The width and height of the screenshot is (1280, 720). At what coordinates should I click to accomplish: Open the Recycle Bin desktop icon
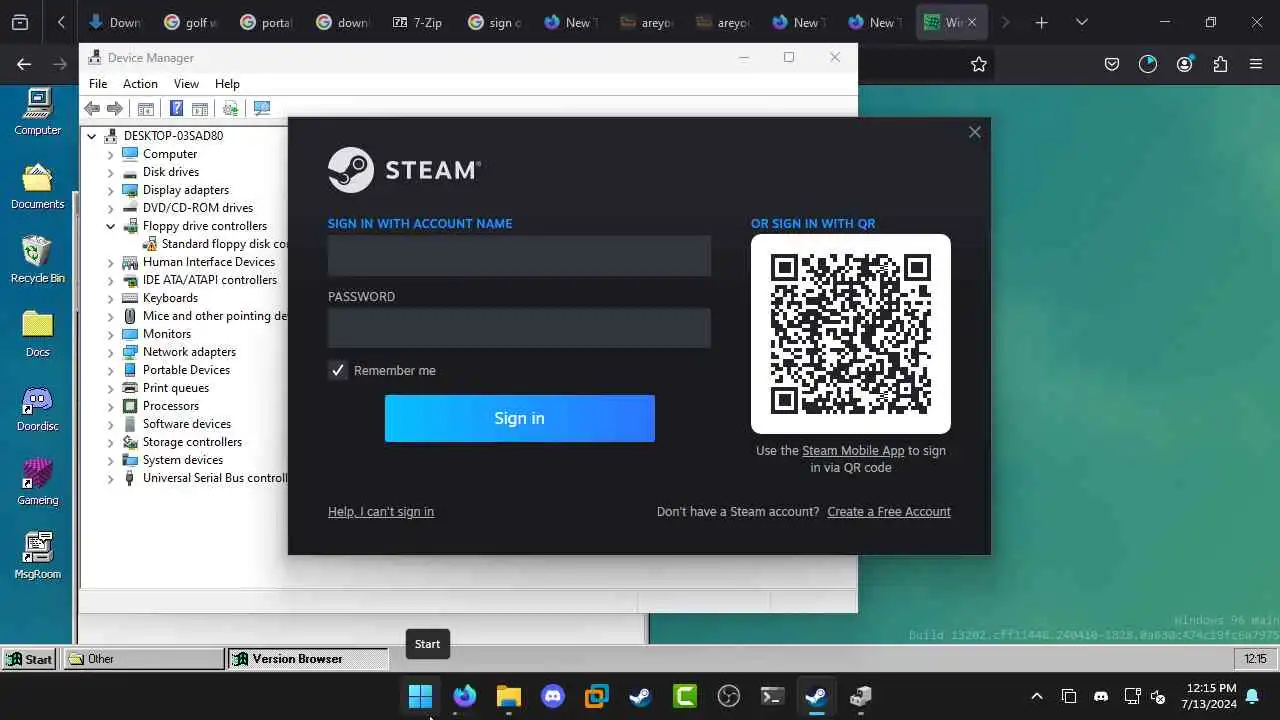(38, 260)
